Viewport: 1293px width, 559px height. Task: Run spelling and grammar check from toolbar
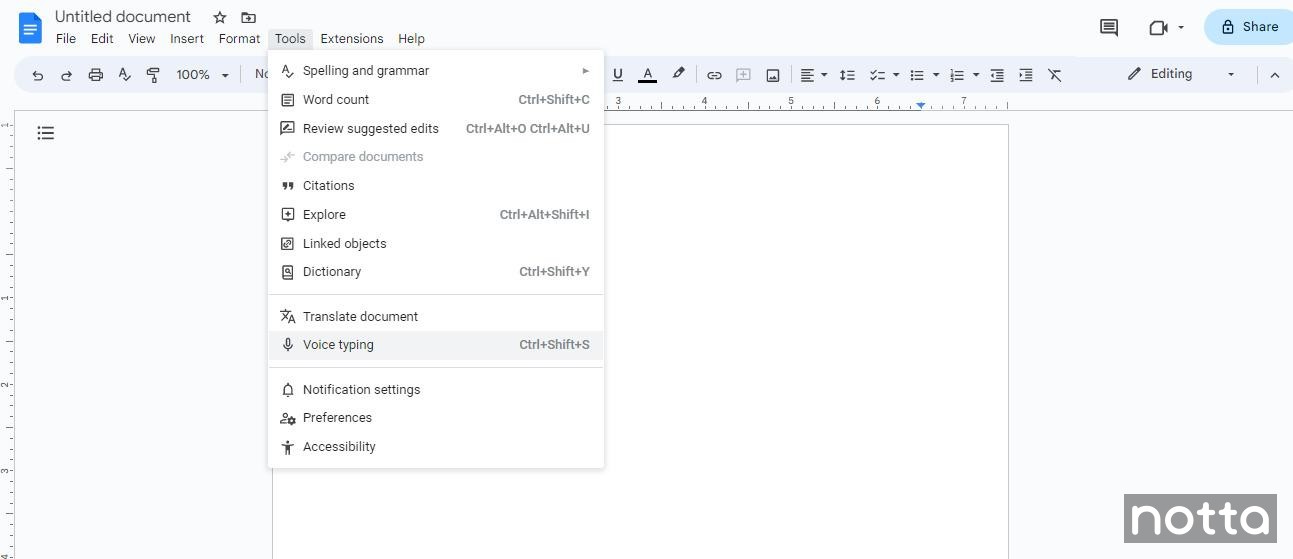124,75
